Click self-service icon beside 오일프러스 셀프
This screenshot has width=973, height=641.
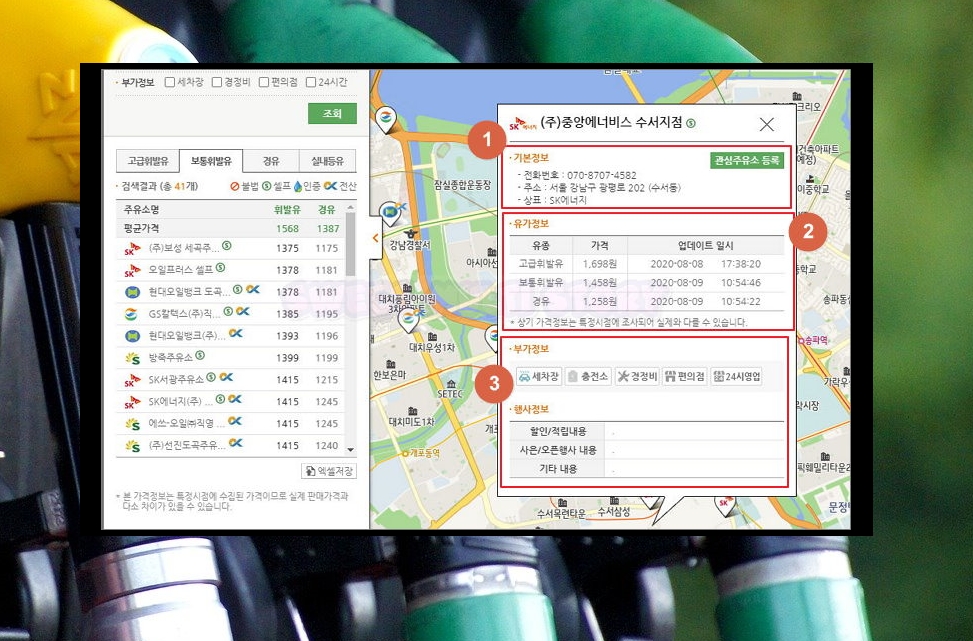(x=220, y=268)
